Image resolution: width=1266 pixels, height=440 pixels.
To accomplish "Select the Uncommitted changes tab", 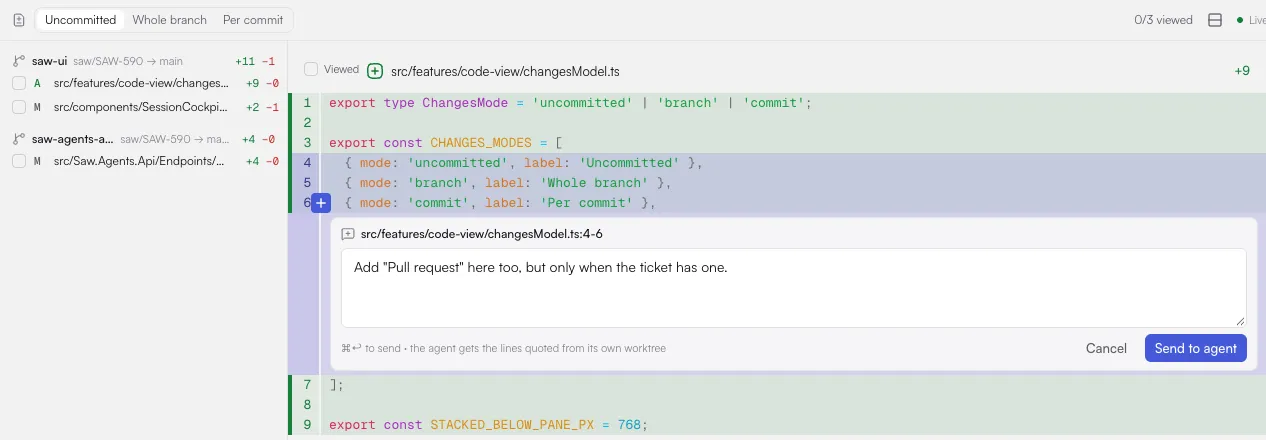I will point(81,20).
